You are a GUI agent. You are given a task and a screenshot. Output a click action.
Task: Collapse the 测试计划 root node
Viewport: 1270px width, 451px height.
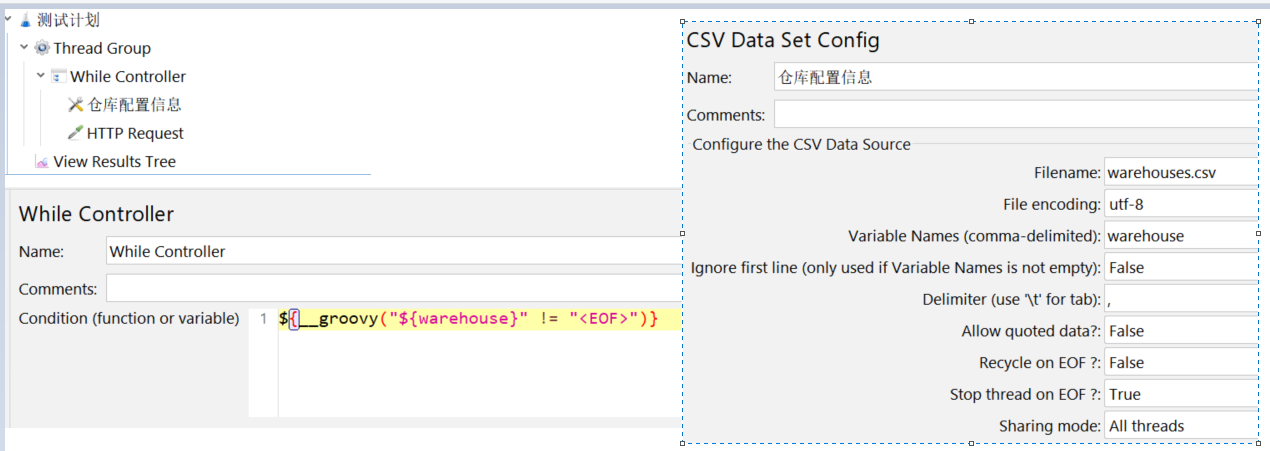tap(7, 18)
